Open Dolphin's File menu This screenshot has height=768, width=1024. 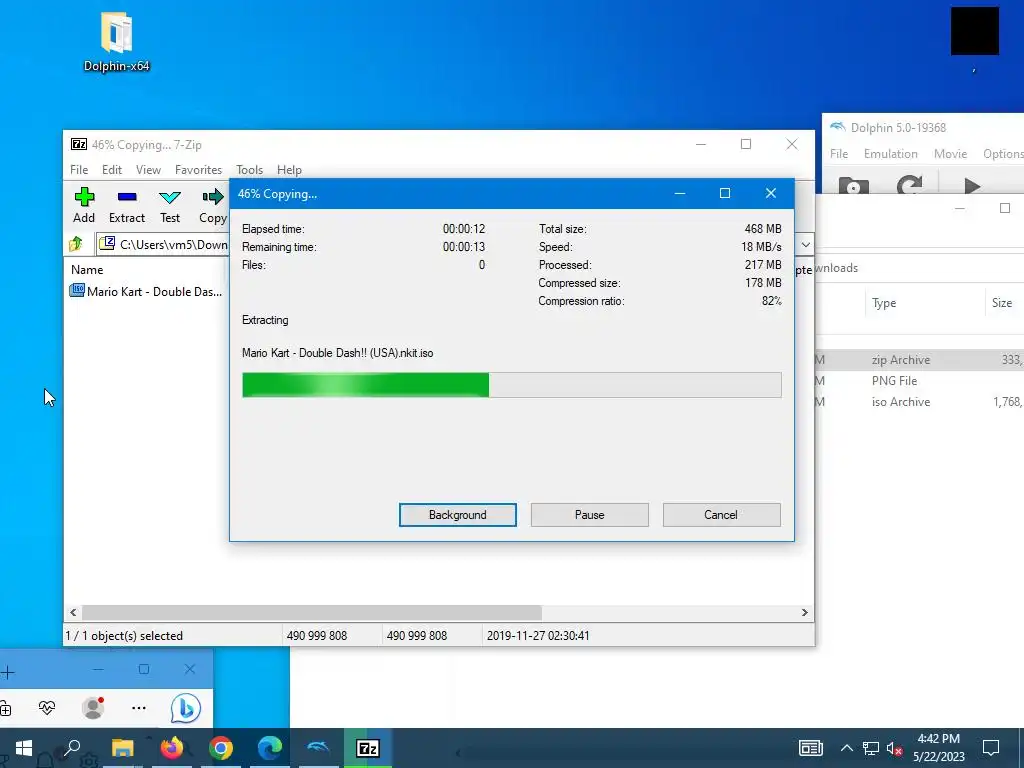point(839,153)
